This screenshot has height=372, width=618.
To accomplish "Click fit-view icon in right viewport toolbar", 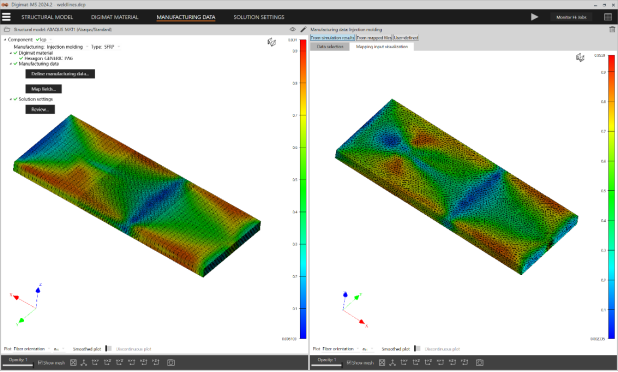I will (x=382, y=363).
